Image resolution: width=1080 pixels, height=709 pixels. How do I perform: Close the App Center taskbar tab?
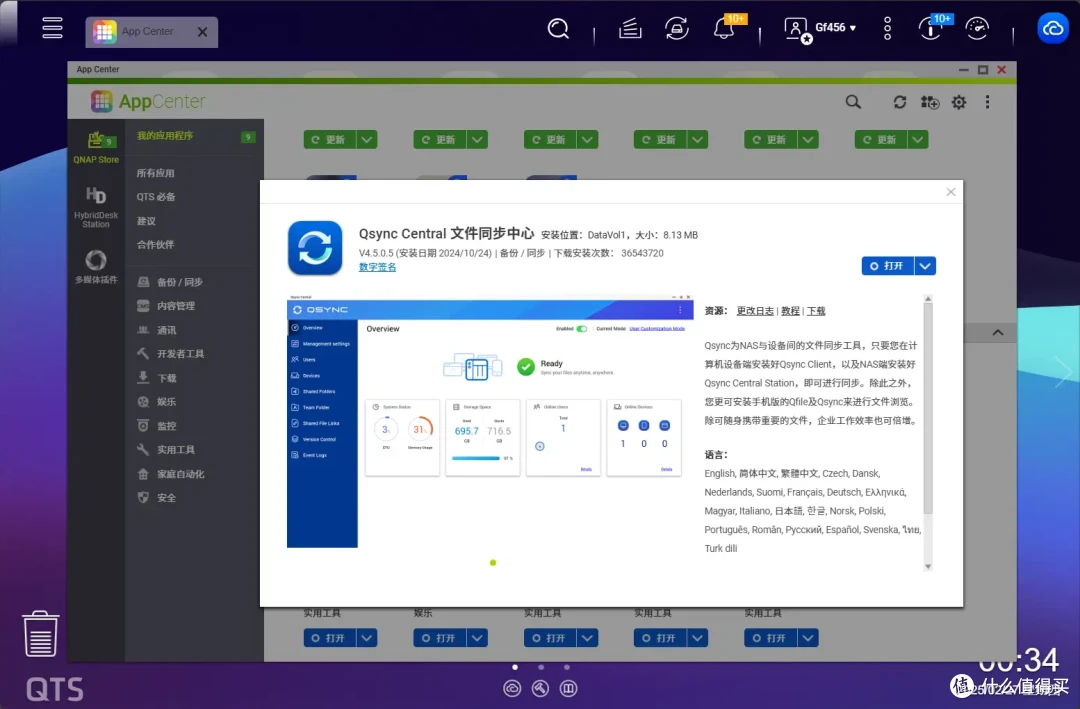click(x=202, y=32)
